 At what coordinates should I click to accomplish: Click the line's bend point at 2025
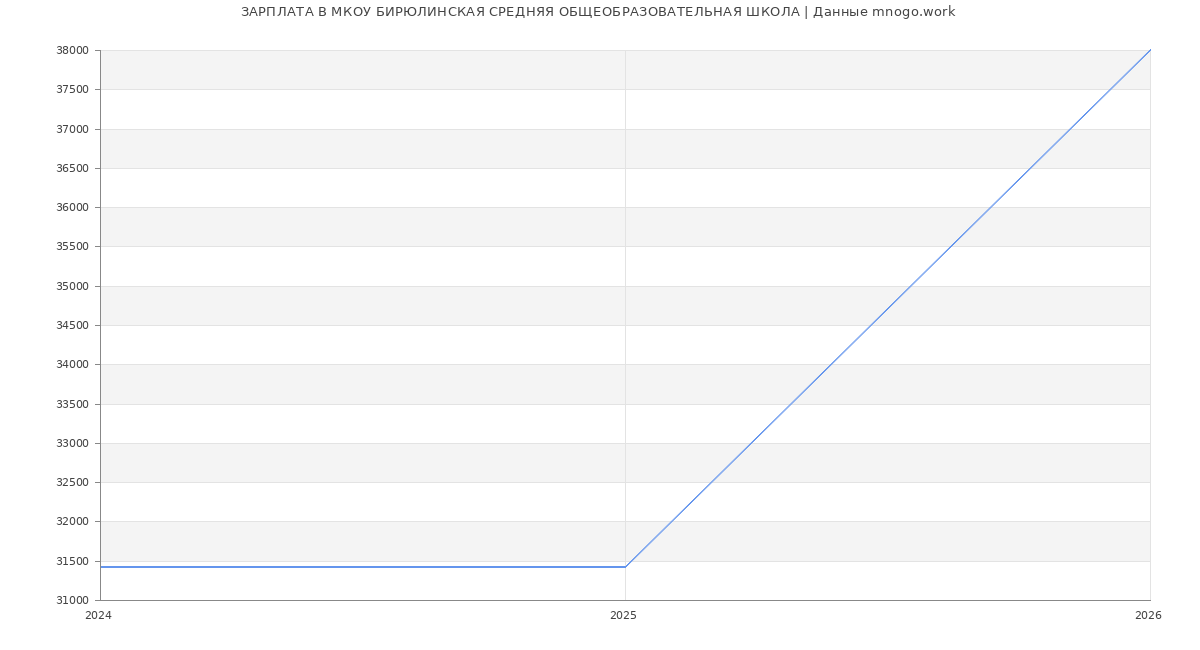point(625,567)
